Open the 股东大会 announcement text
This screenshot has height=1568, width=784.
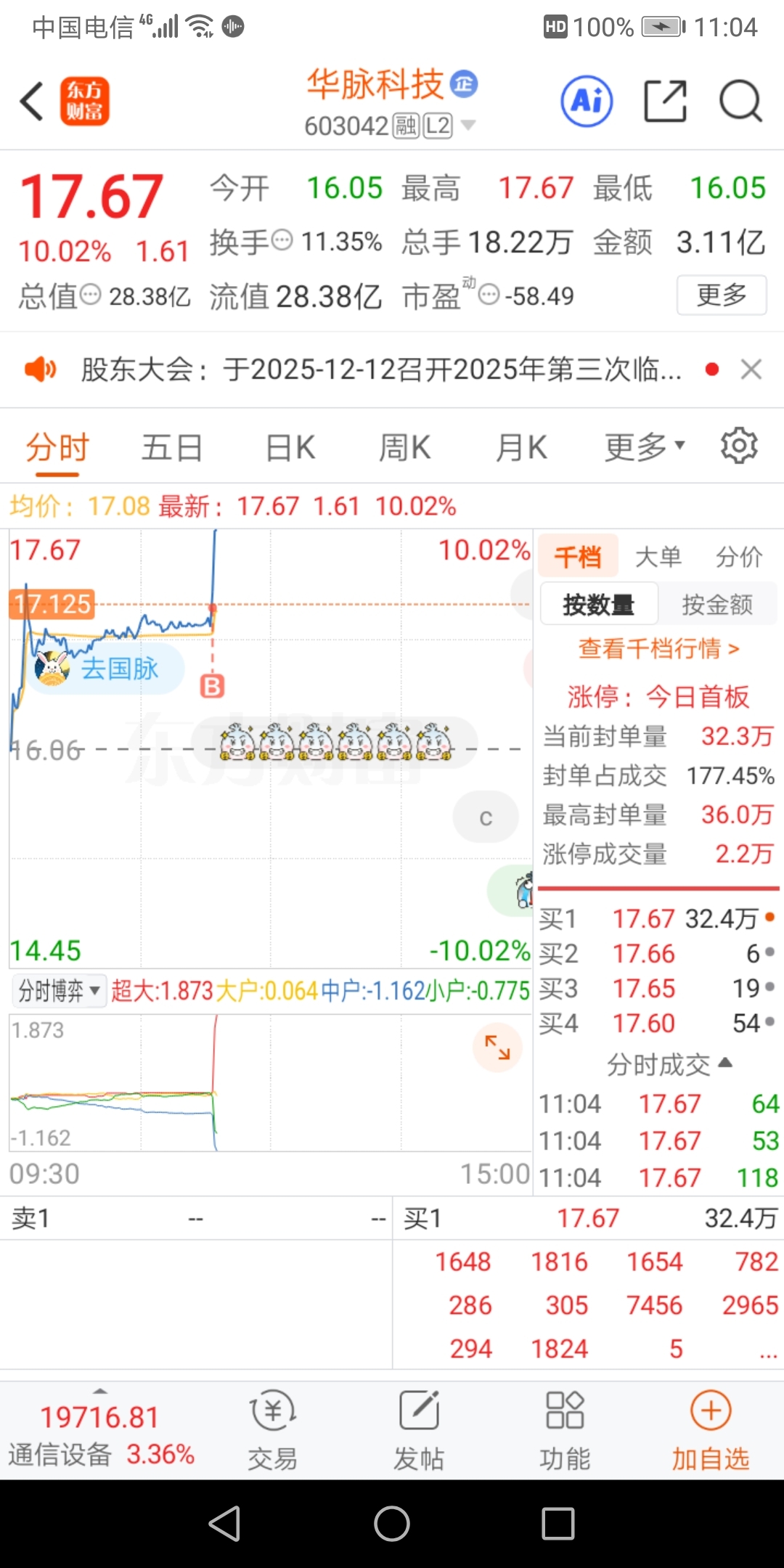tap(381, 369)
